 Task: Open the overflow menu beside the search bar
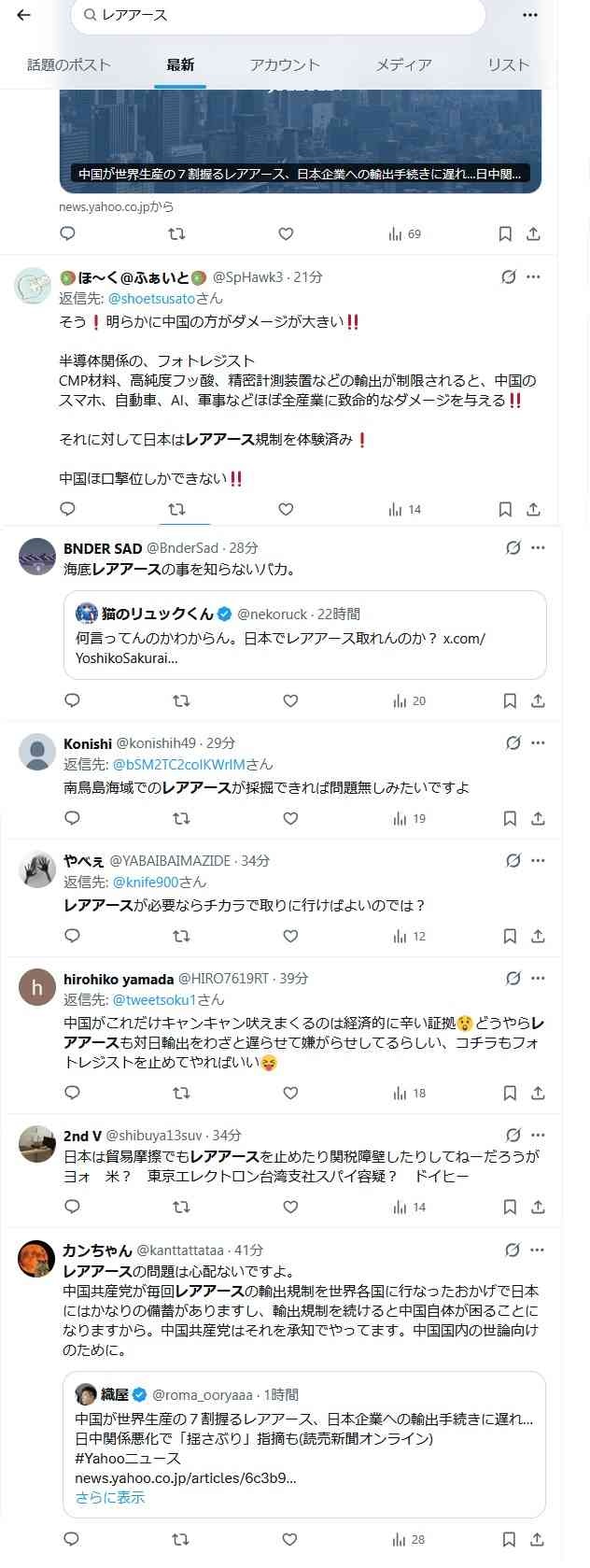point(529,15)
